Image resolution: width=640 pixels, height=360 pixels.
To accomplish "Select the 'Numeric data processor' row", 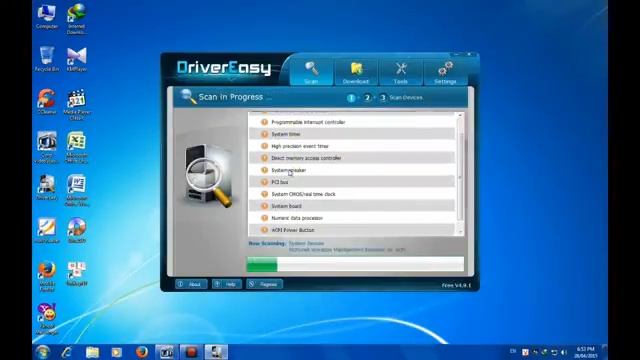I will [x=352, y=218].
